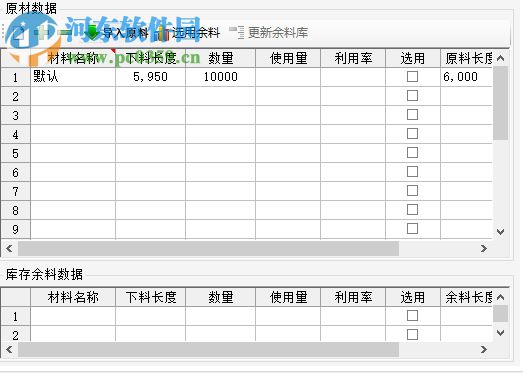Click 选用 column header in 原材数据 table
523x373 pixels.
[413, 58]
